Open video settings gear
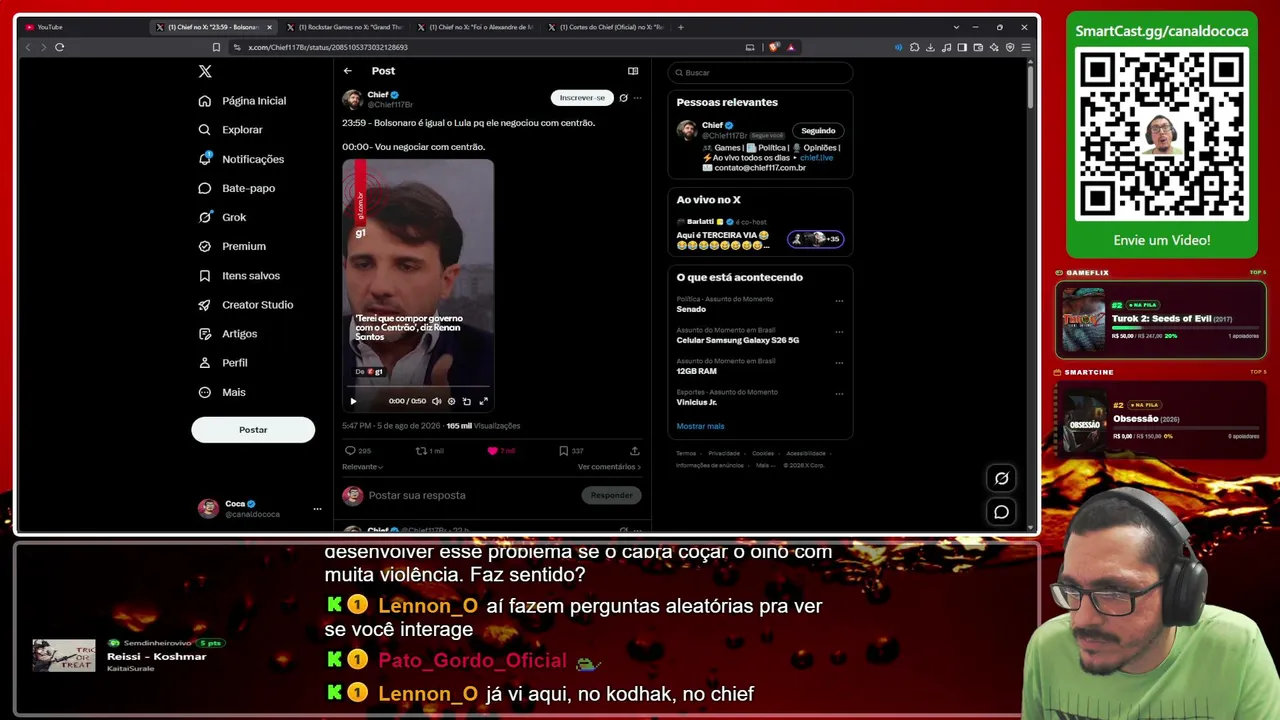This screenshot has width=1280, height=720. 451,401
